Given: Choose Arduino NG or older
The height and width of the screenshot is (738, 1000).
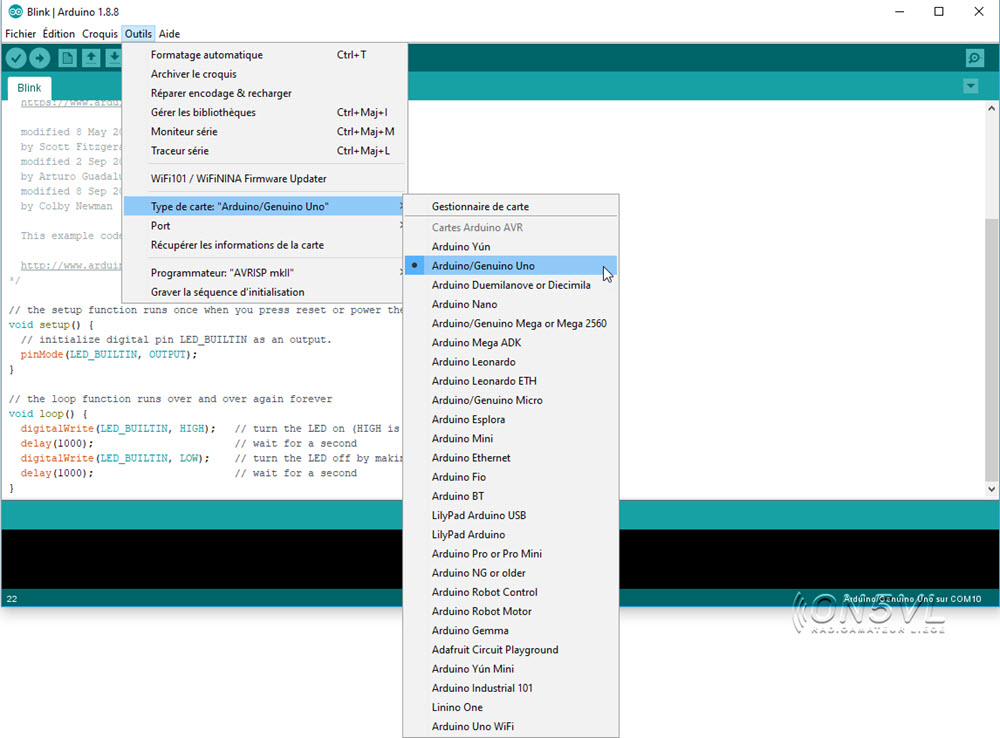Looking at the screenshot, I should pos(511,572).
